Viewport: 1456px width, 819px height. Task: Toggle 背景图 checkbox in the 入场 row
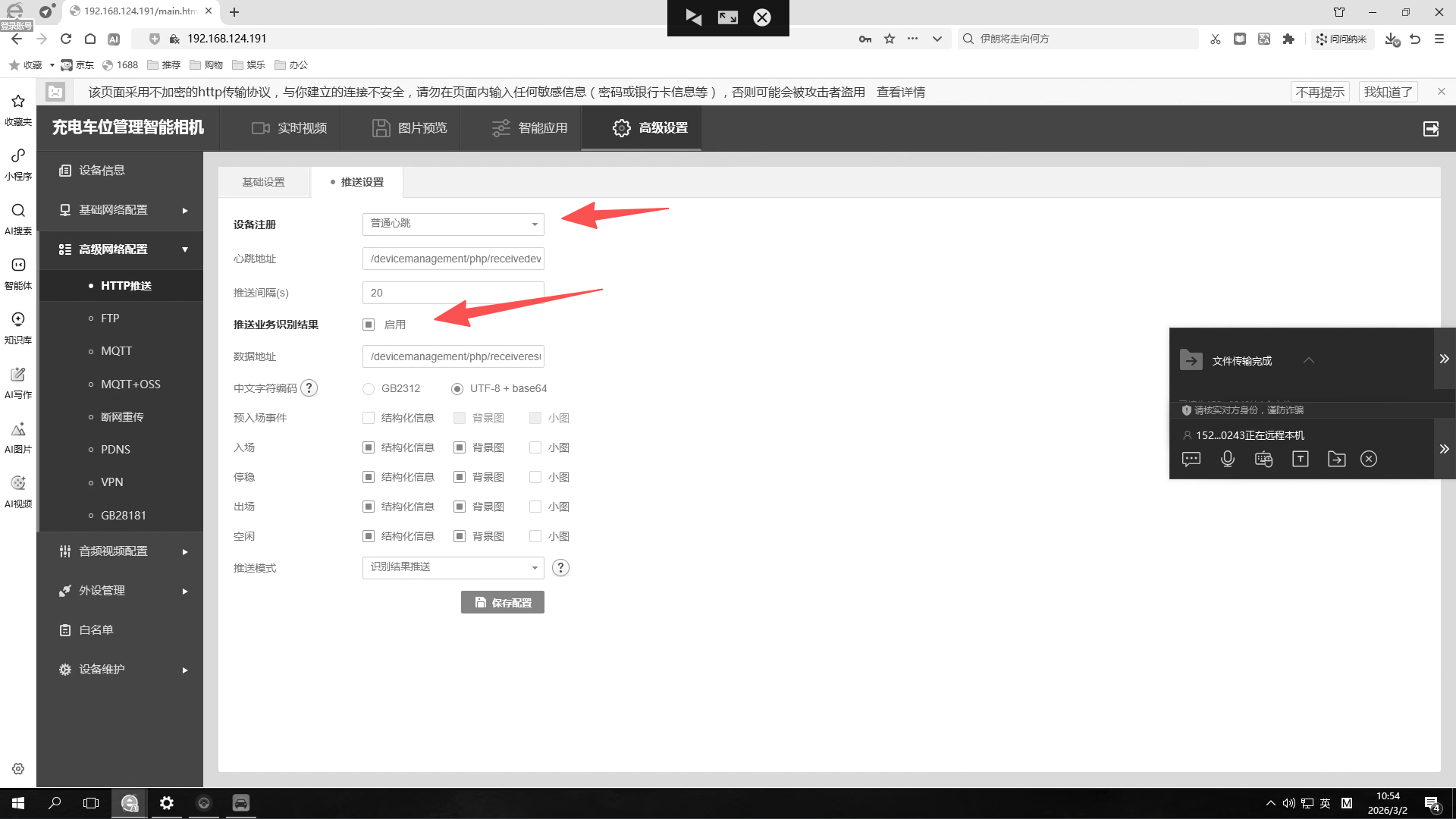[x=460, y=447]
